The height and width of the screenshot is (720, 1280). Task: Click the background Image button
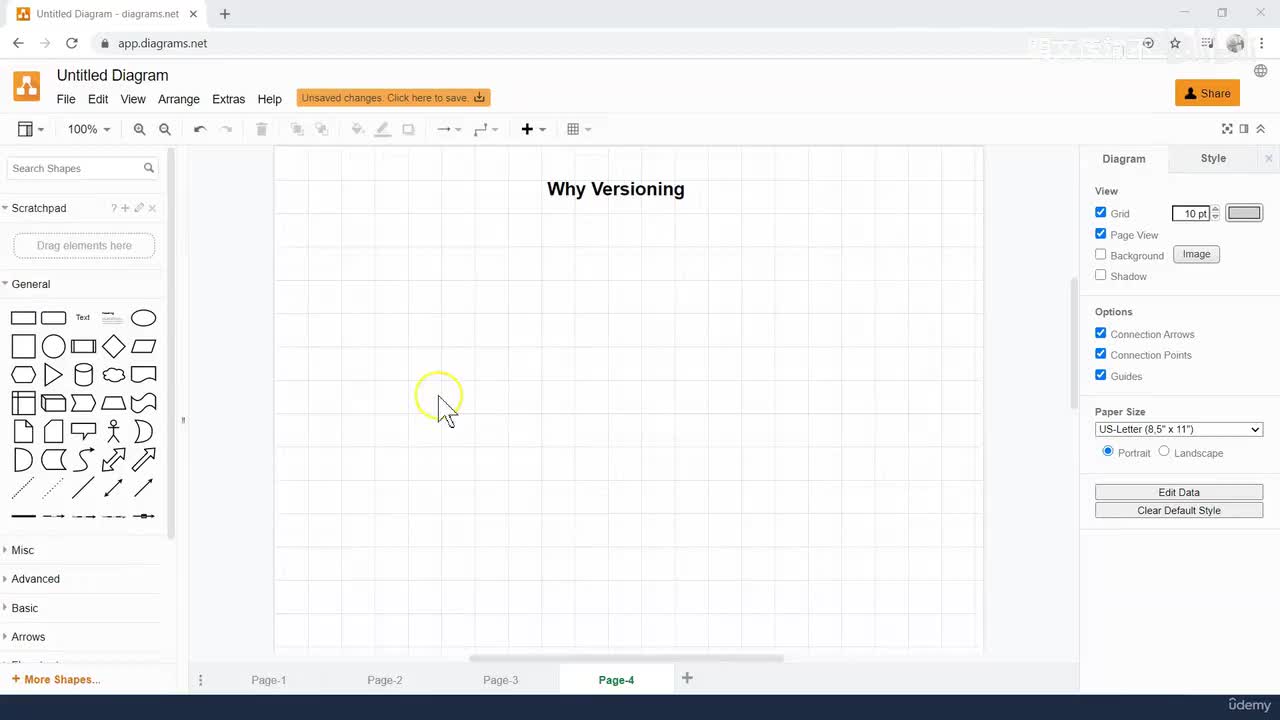click(1196, 254)
